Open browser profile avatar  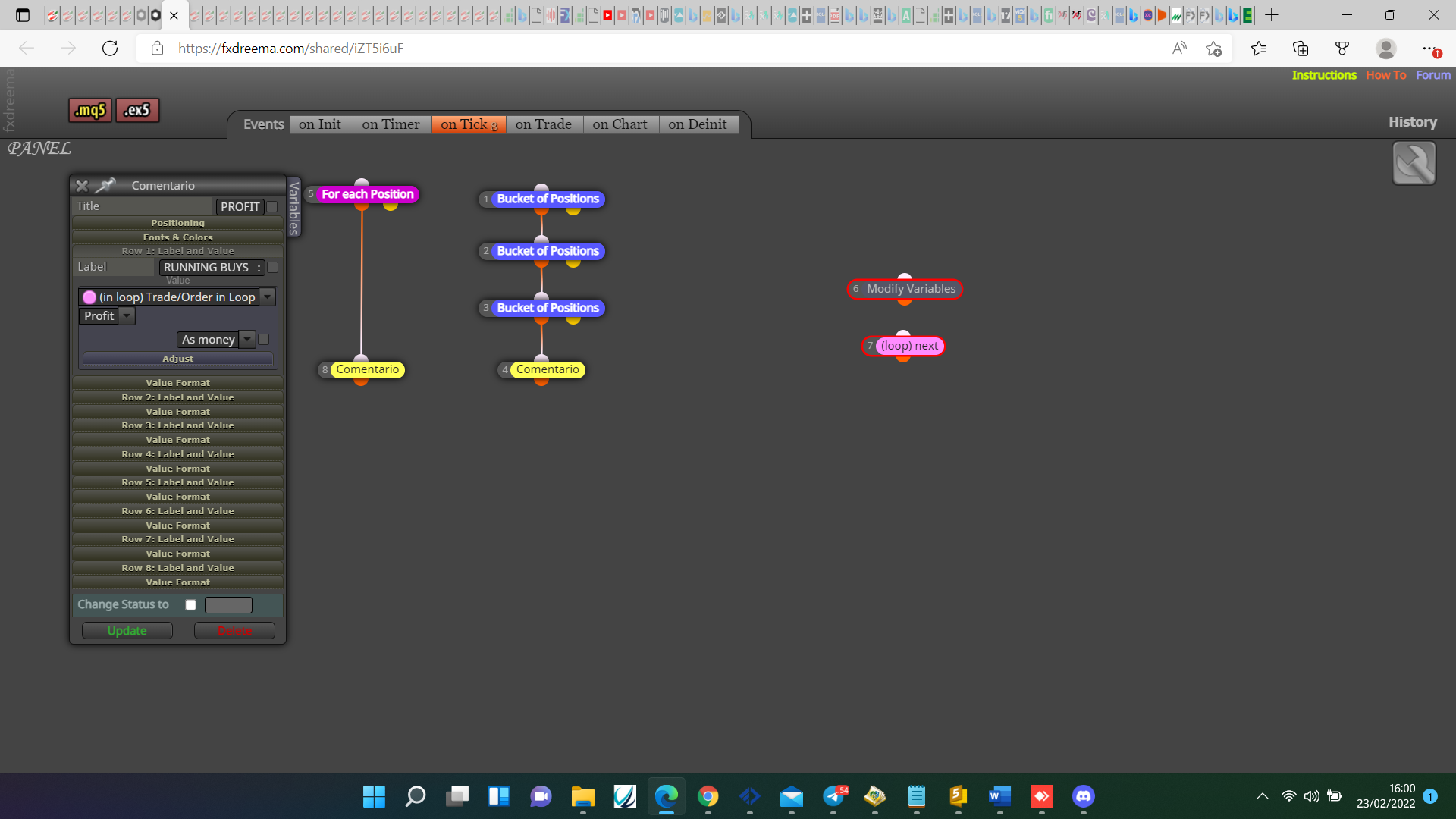point(1386,49)
